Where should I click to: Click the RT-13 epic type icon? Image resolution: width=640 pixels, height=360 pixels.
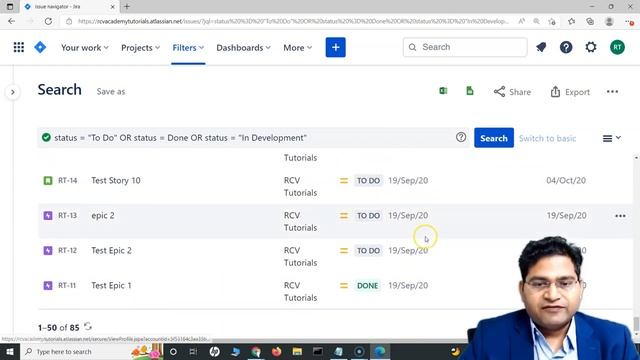(48, 216)
